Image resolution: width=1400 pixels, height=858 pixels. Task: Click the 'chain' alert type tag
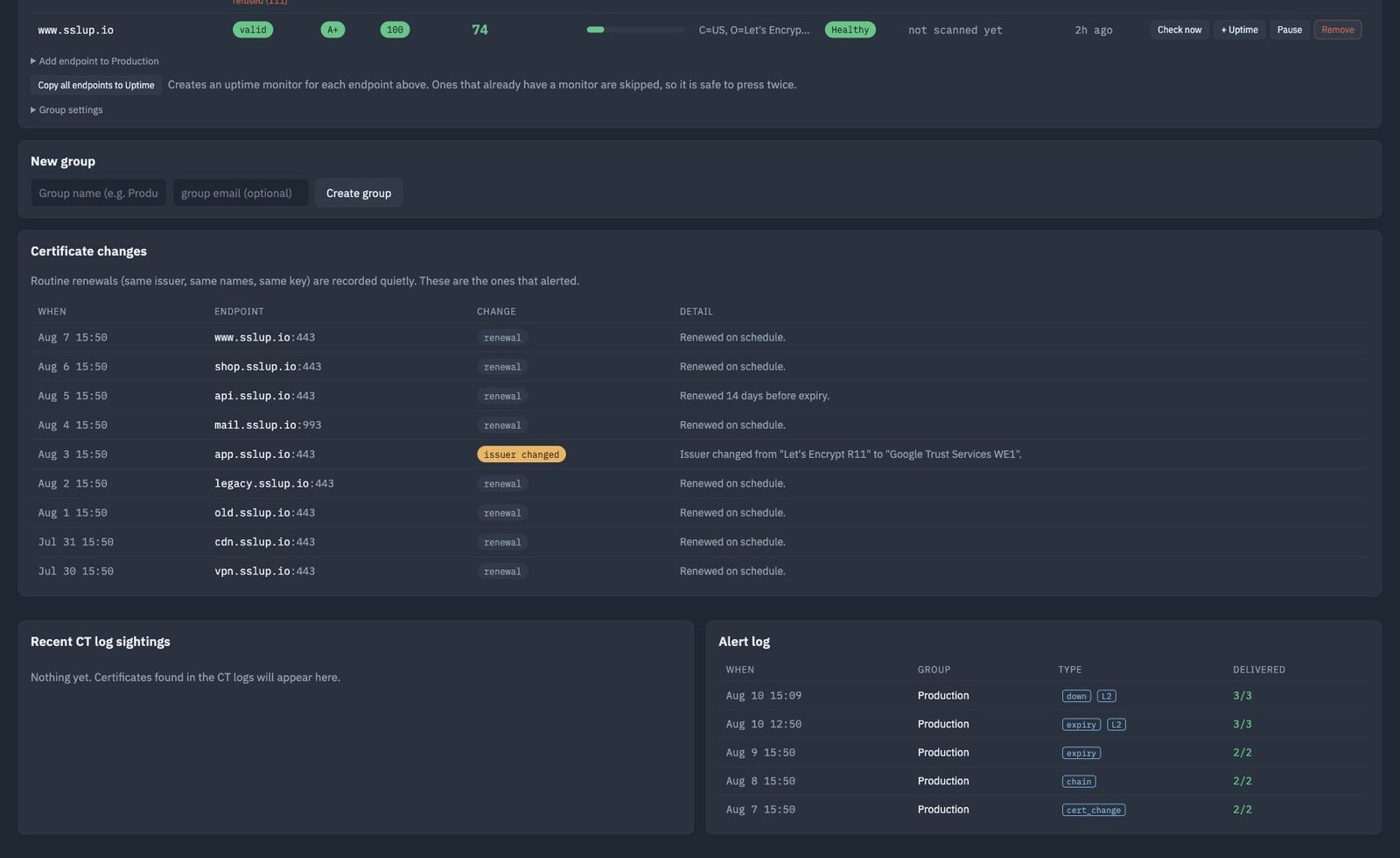coord(1079,781)
